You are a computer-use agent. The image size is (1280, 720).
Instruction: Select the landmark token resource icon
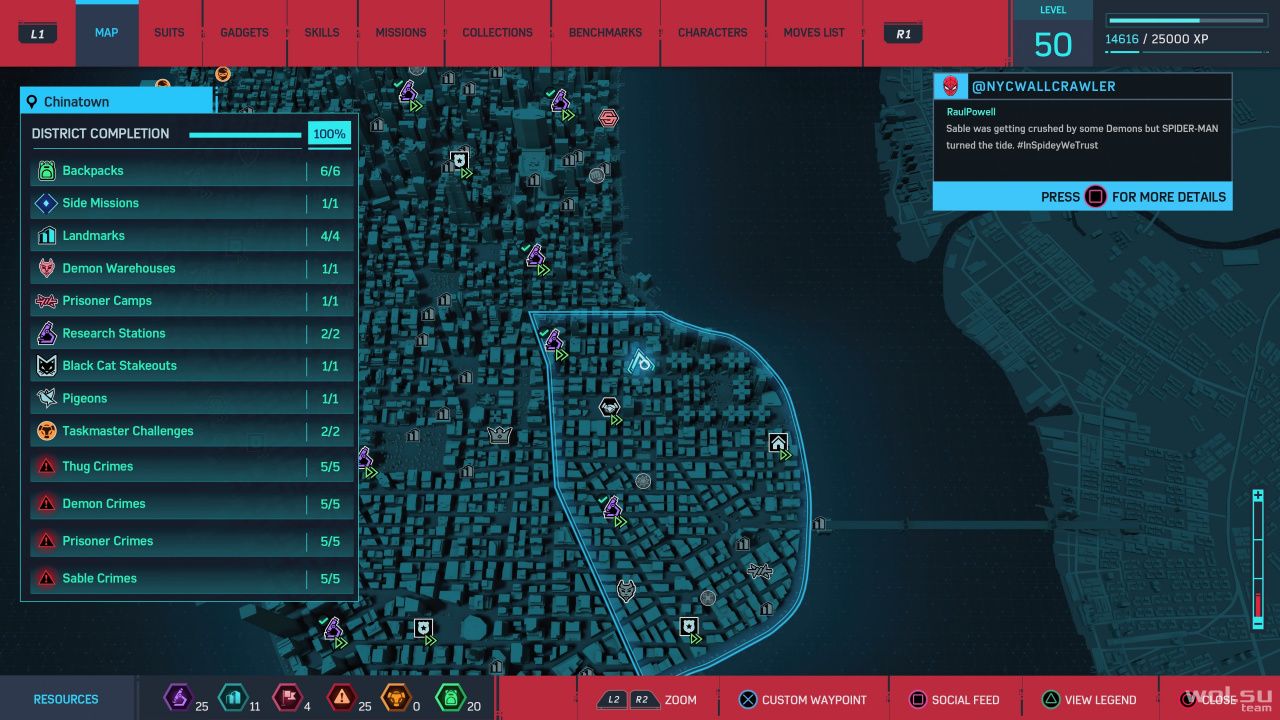tap(232, 697)
